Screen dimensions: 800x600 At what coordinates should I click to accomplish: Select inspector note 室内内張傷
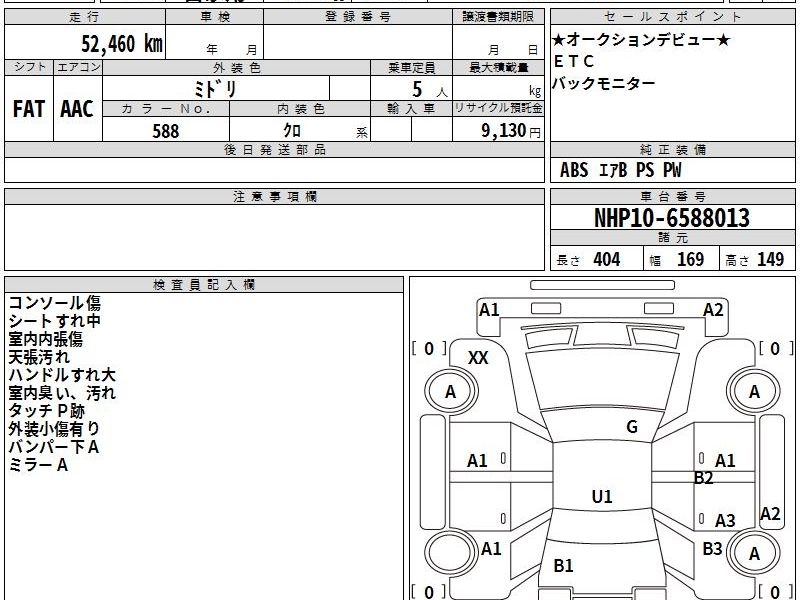(x=45, y=339)
